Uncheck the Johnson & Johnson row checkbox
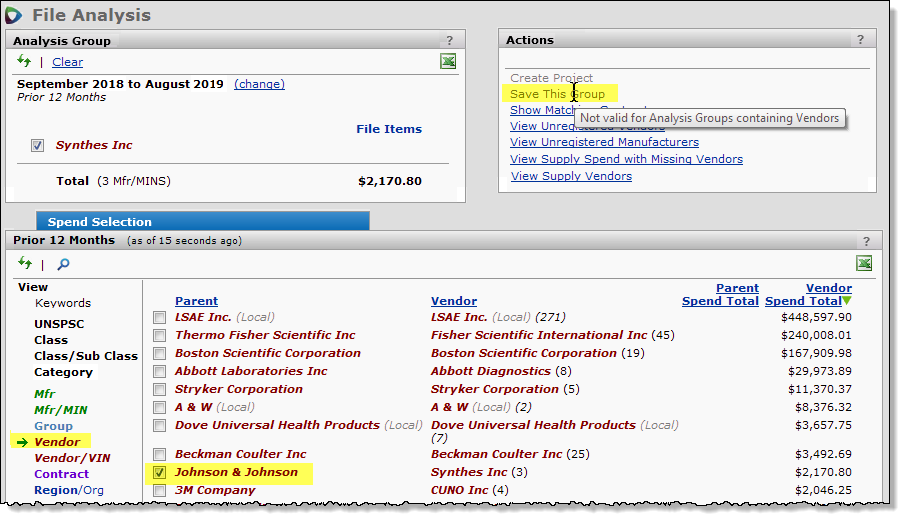 pos(160,472)
